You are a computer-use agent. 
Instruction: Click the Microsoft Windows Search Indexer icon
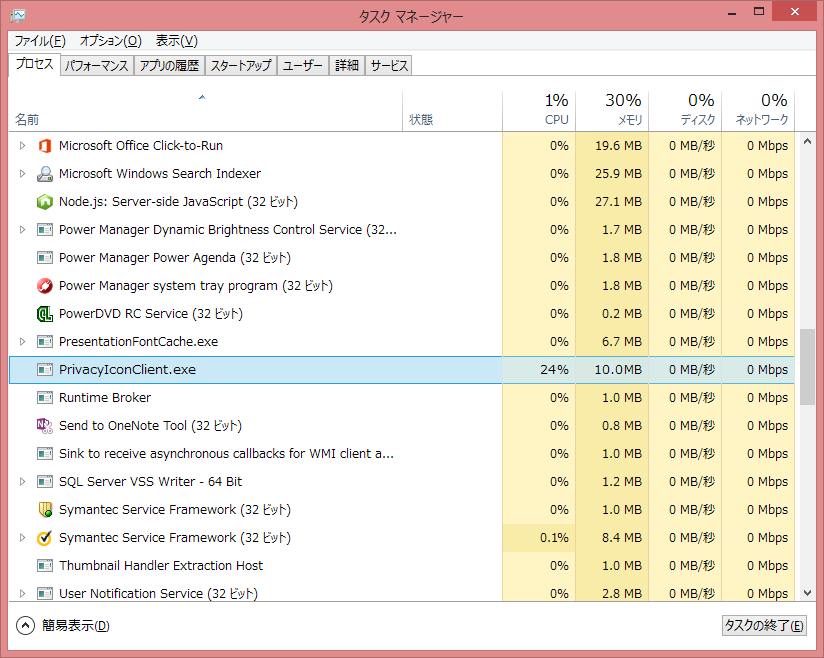click(x=44, y=174)
